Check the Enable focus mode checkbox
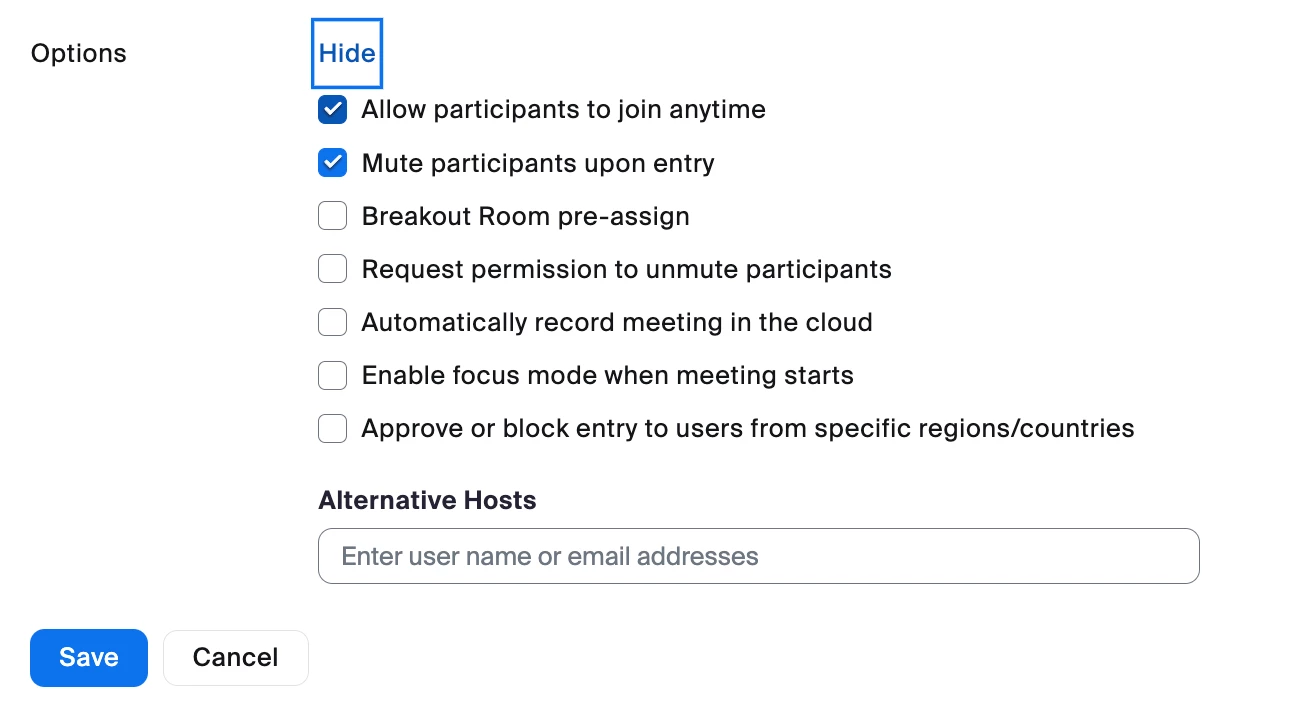Viewport: 1296px width, 722px height. pyautogui.click(x=332, y=375)
